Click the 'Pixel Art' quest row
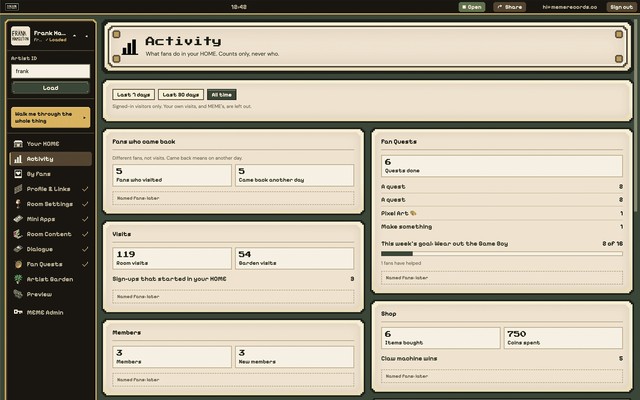The height and width of the screenshot is (400, 640). [502, 213]
